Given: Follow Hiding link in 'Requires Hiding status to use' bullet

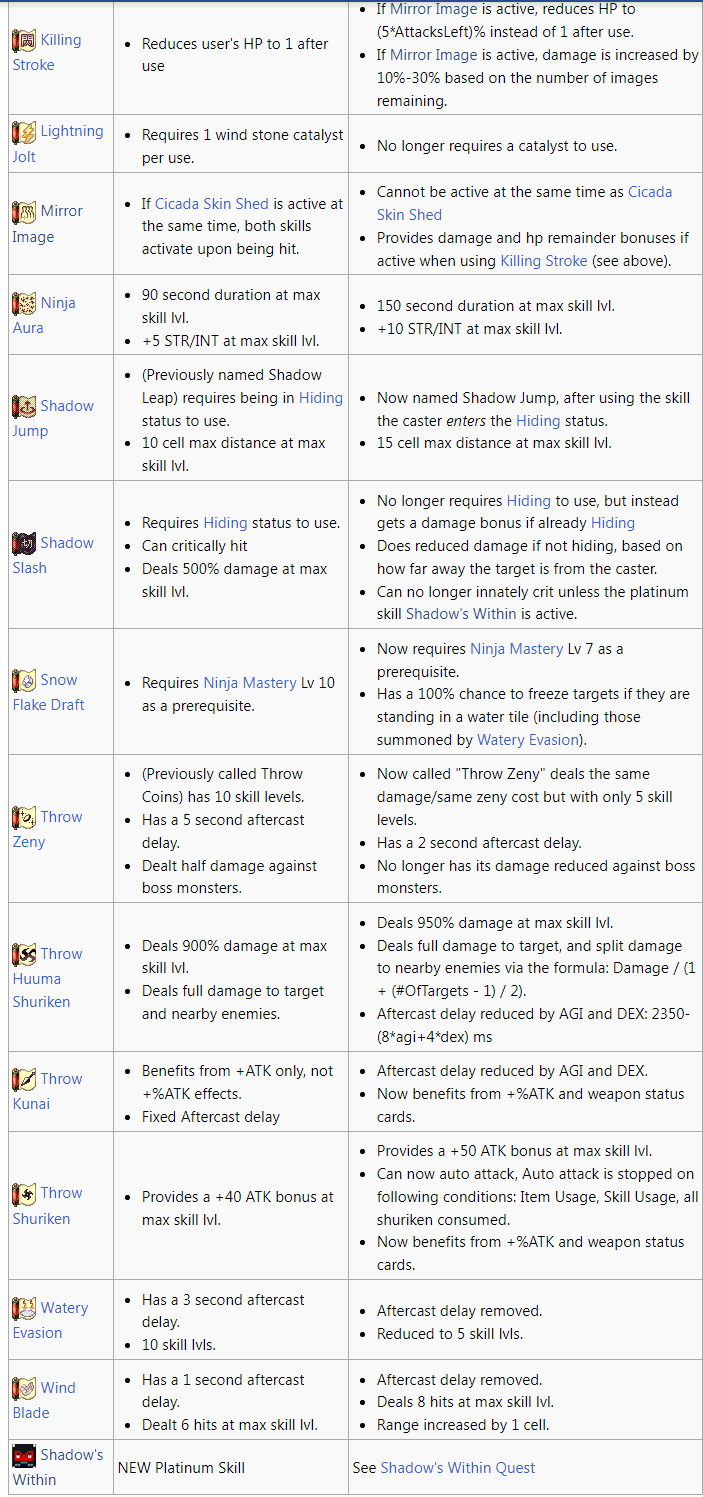Looking at the screenshot, I should coord(225,523).
